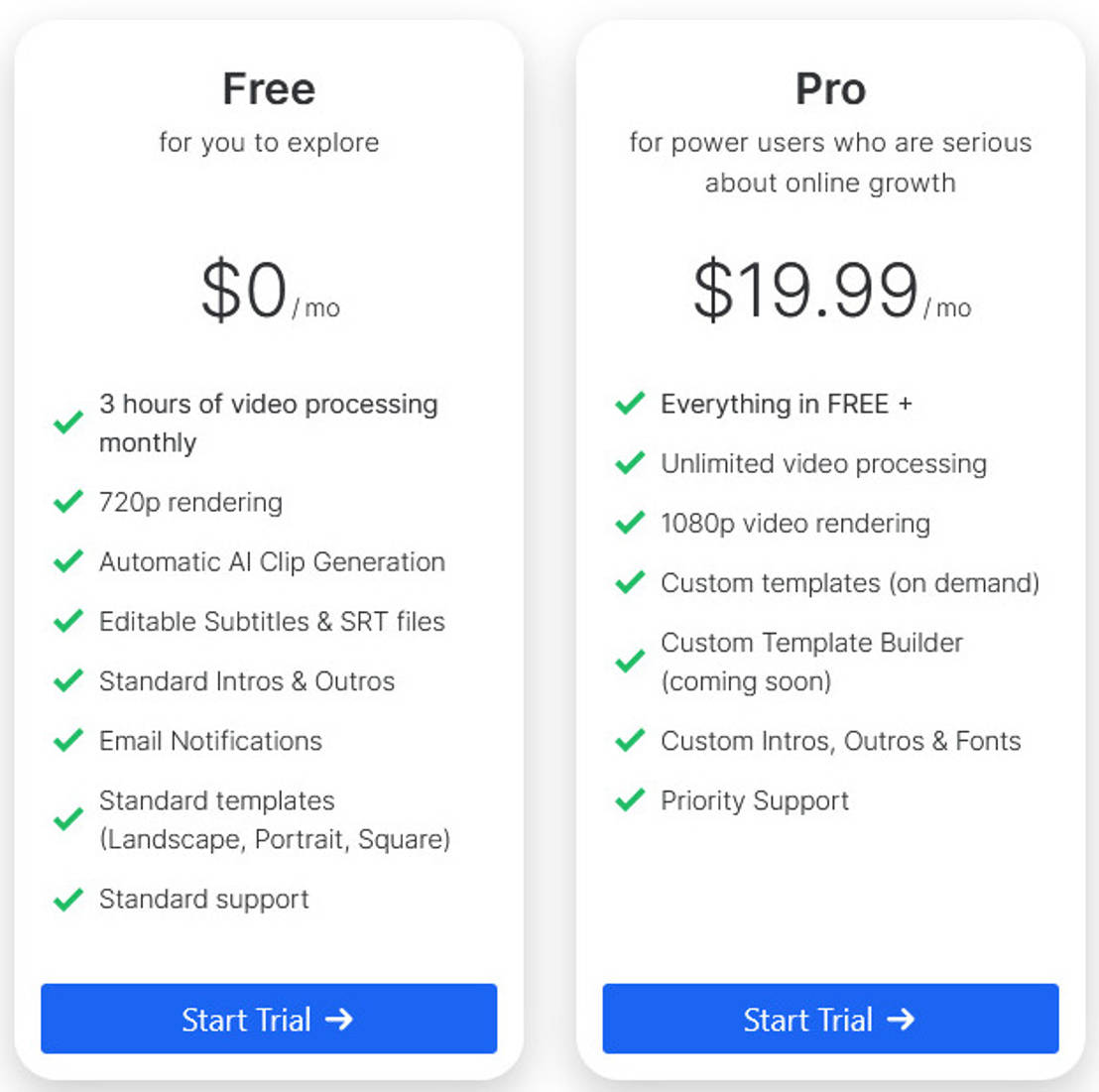Click the checkmark beside 'Everything in FREE +'
The image size is (1099, 1092).
click(x=629, y=403)
